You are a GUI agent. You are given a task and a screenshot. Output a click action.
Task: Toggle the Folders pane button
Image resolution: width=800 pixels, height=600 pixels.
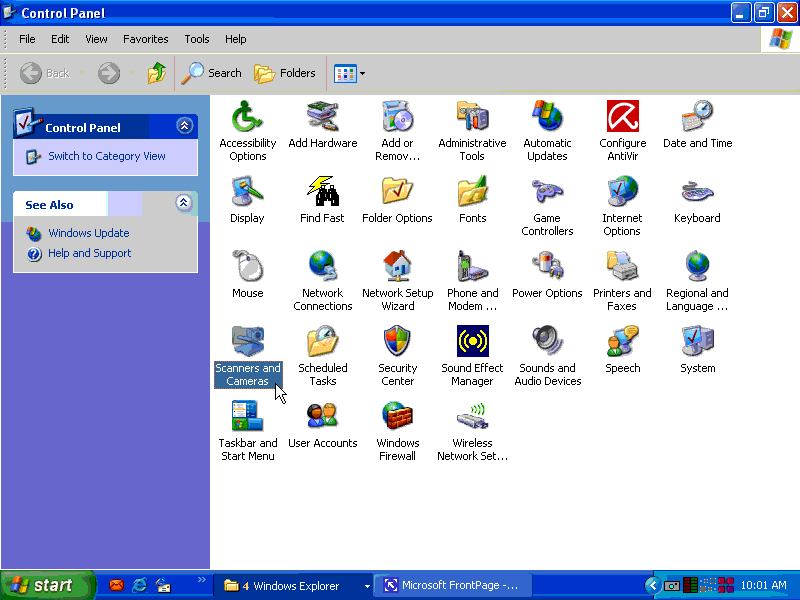(285, 73)
